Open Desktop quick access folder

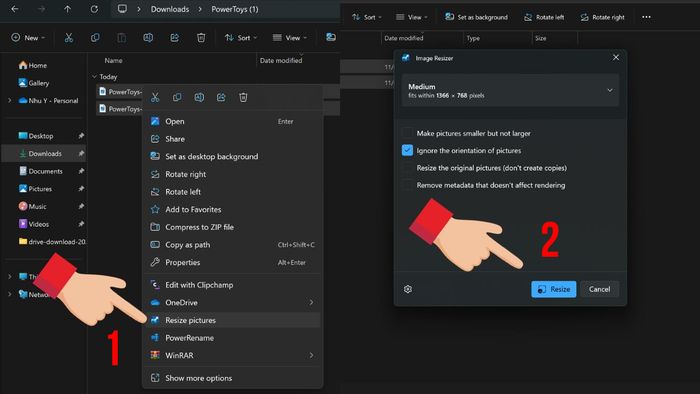point(36,136)
